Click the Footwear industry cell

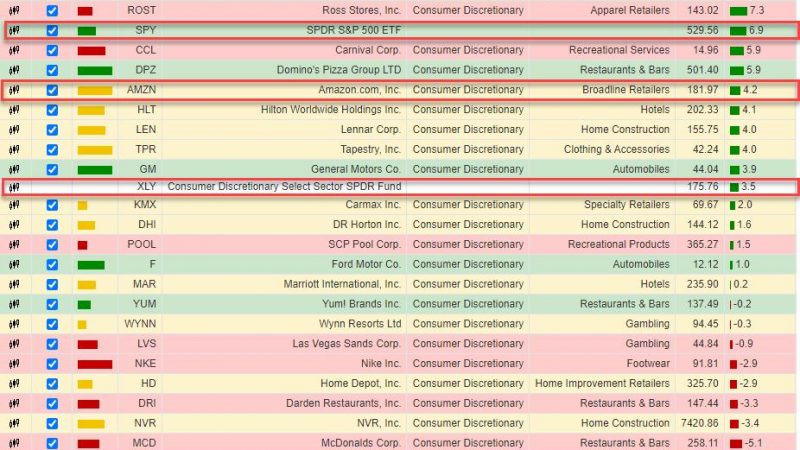648,364
